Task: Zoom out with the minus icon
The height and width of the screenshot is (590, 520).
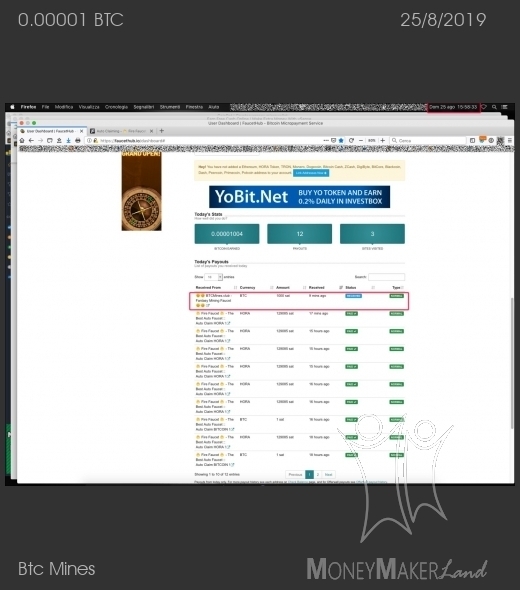Action: click(361, 140)
